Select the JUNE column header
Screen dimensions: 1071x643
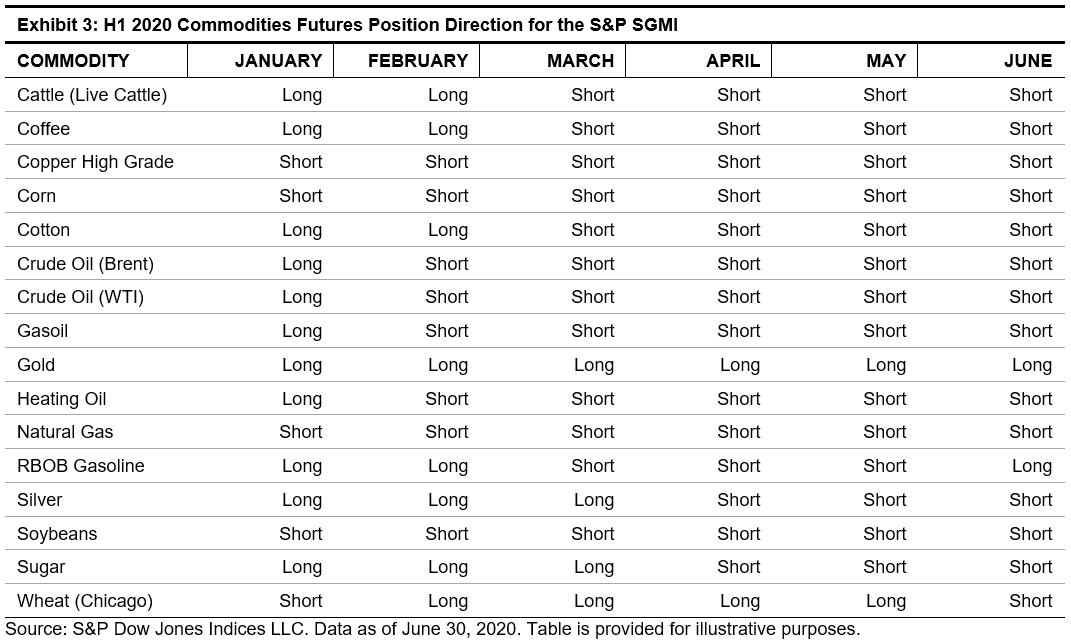pyautogui.click(x=1028, y=61)
